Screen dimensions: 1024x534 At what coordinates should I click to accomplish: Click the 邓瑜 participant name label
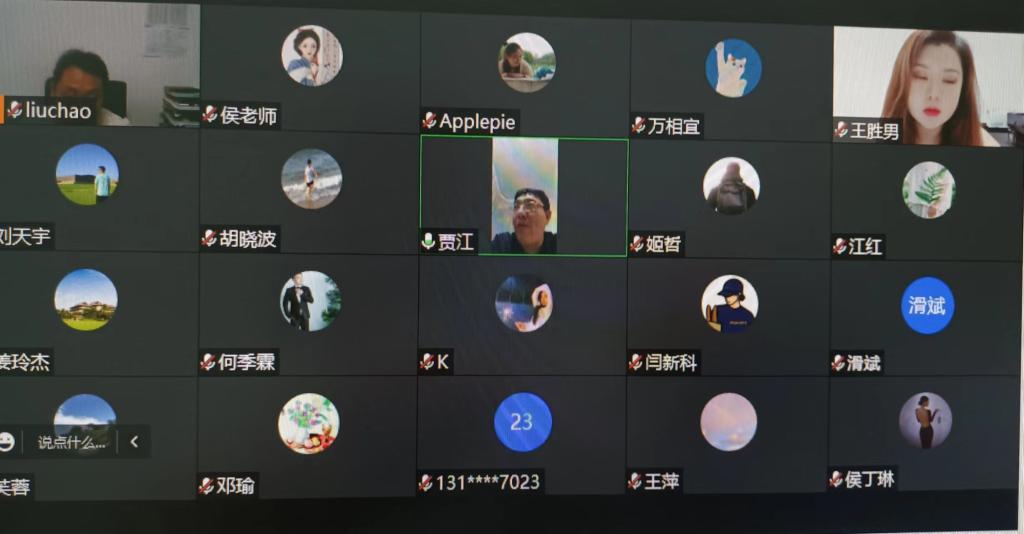pos(235,485)
